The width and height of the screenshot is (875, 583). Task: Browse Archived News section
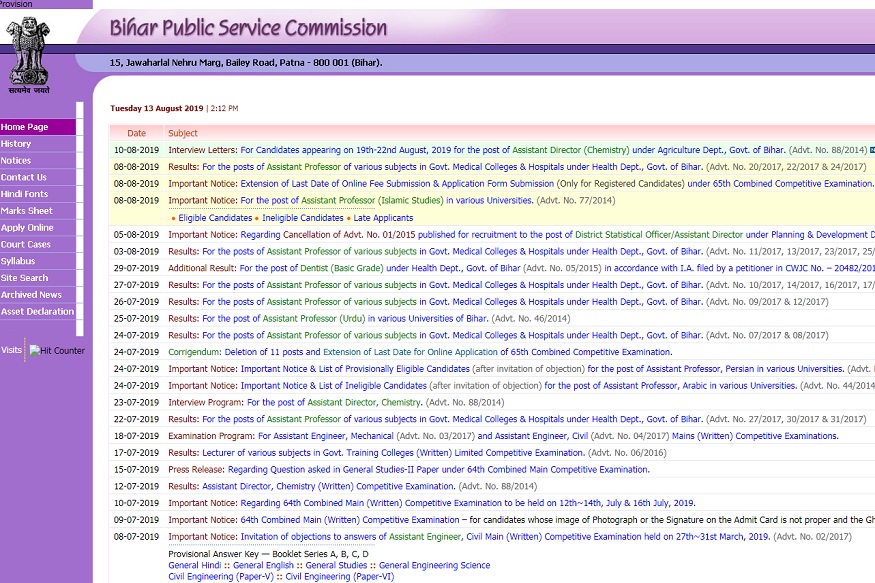[x=31, y=295]
